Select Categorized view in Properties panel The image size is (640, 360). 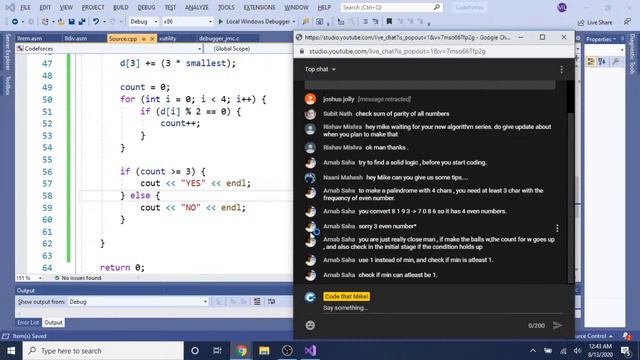[591, 62]
